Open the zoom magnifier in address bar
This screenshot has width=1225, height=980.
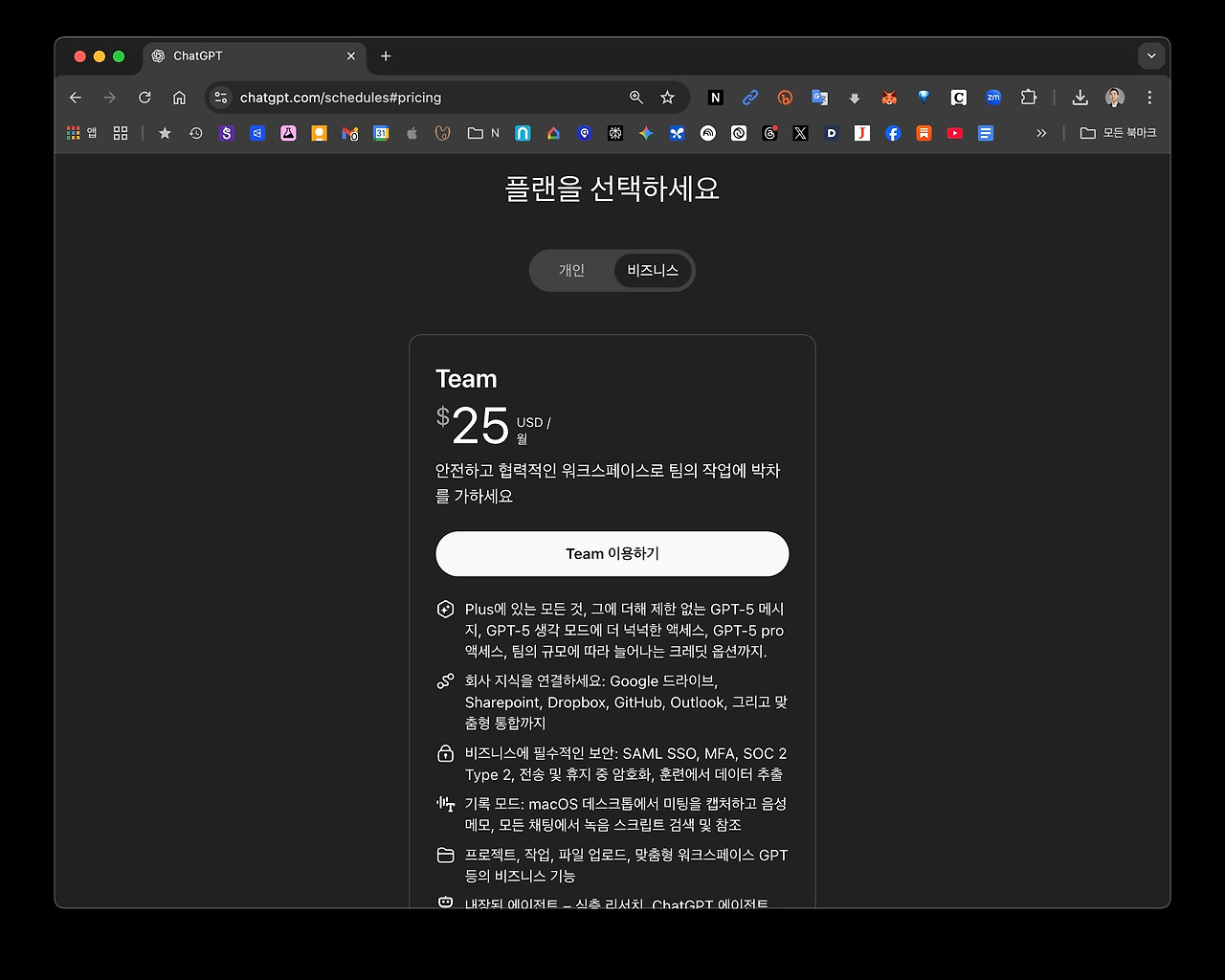click(636, 98)
